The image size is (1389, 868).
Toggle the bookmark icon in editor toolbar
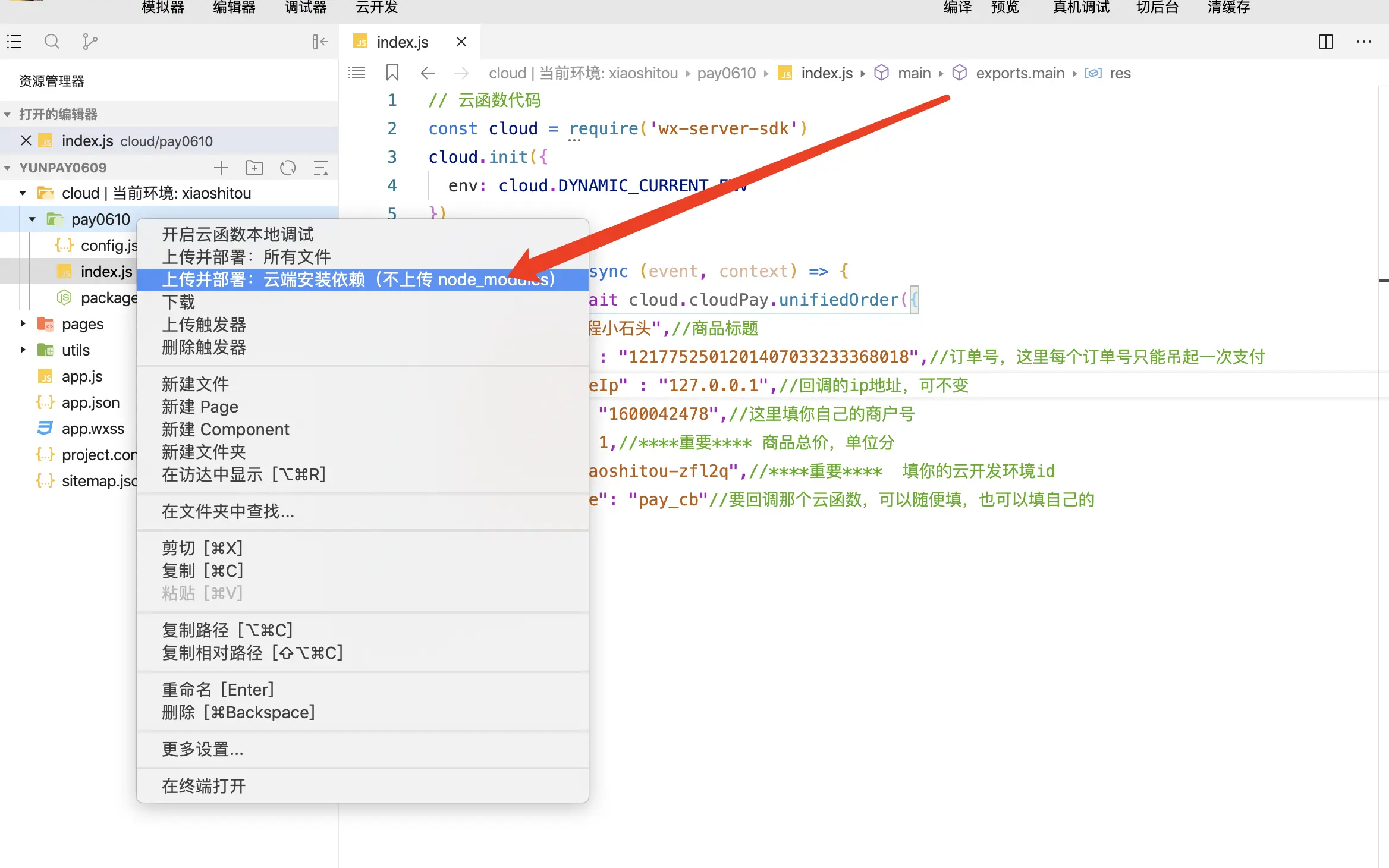[x=392, y=73]
